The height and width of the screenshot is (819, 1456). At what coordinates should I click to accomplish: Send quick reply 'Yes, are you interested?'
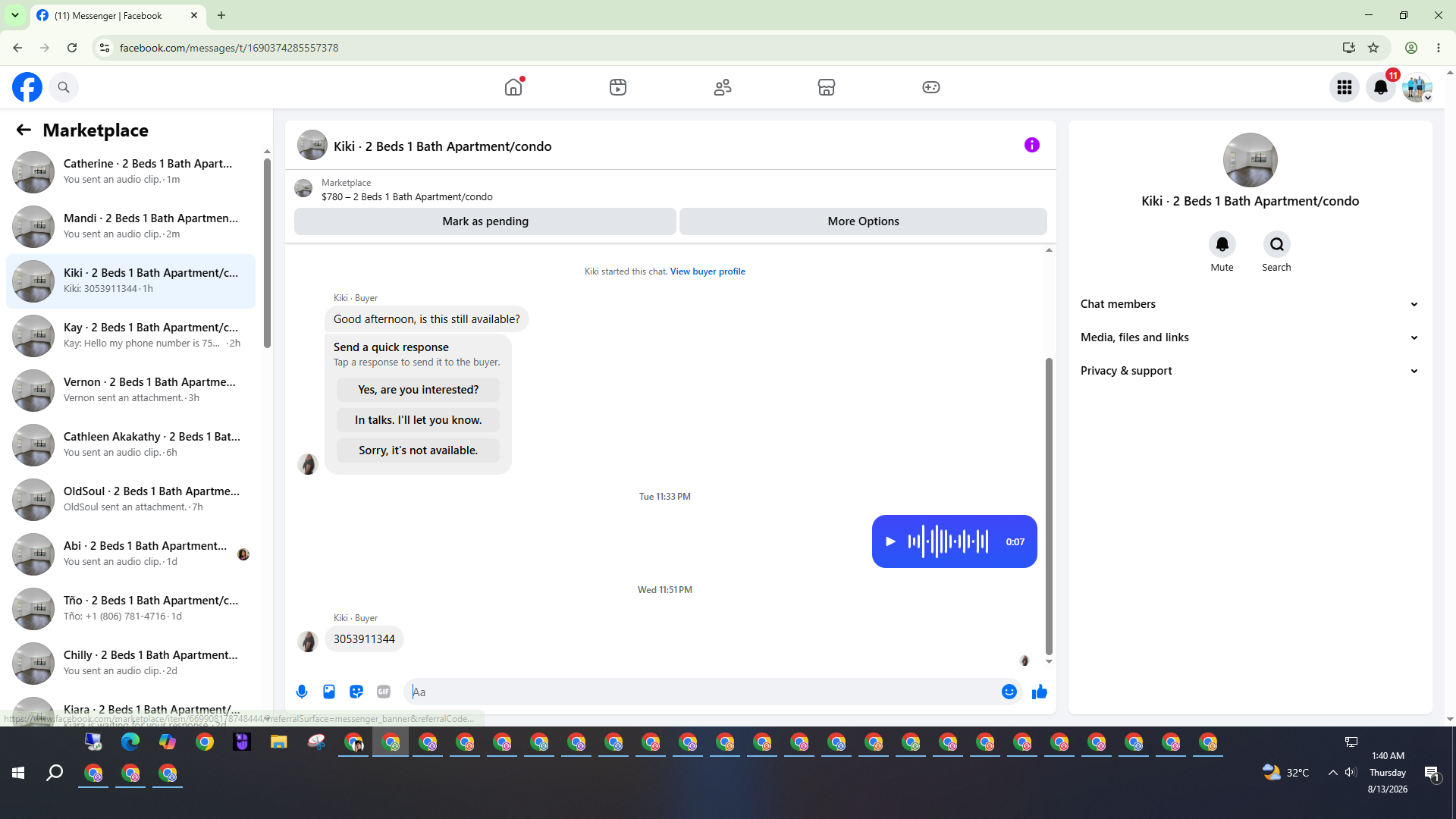click(x=418, y=390)
